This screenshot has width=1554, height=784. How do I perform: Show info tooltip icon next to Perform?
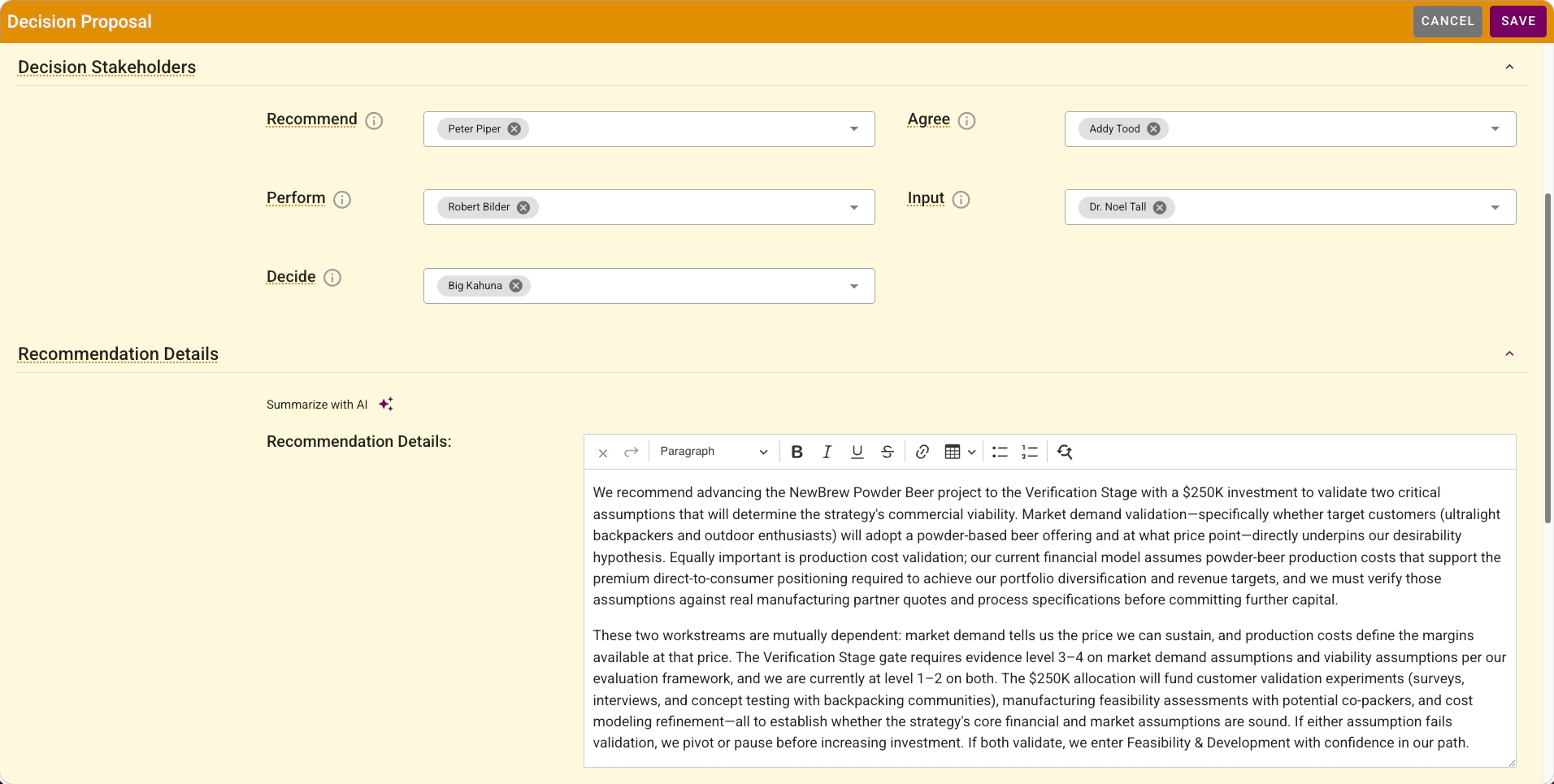[342, 200]
